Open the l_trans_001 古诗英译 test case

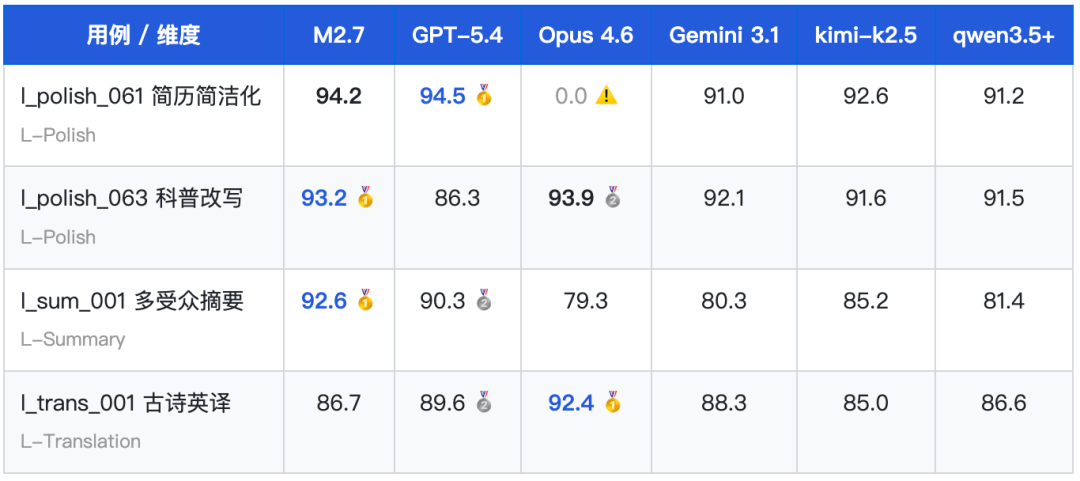(x=126, y=403)
